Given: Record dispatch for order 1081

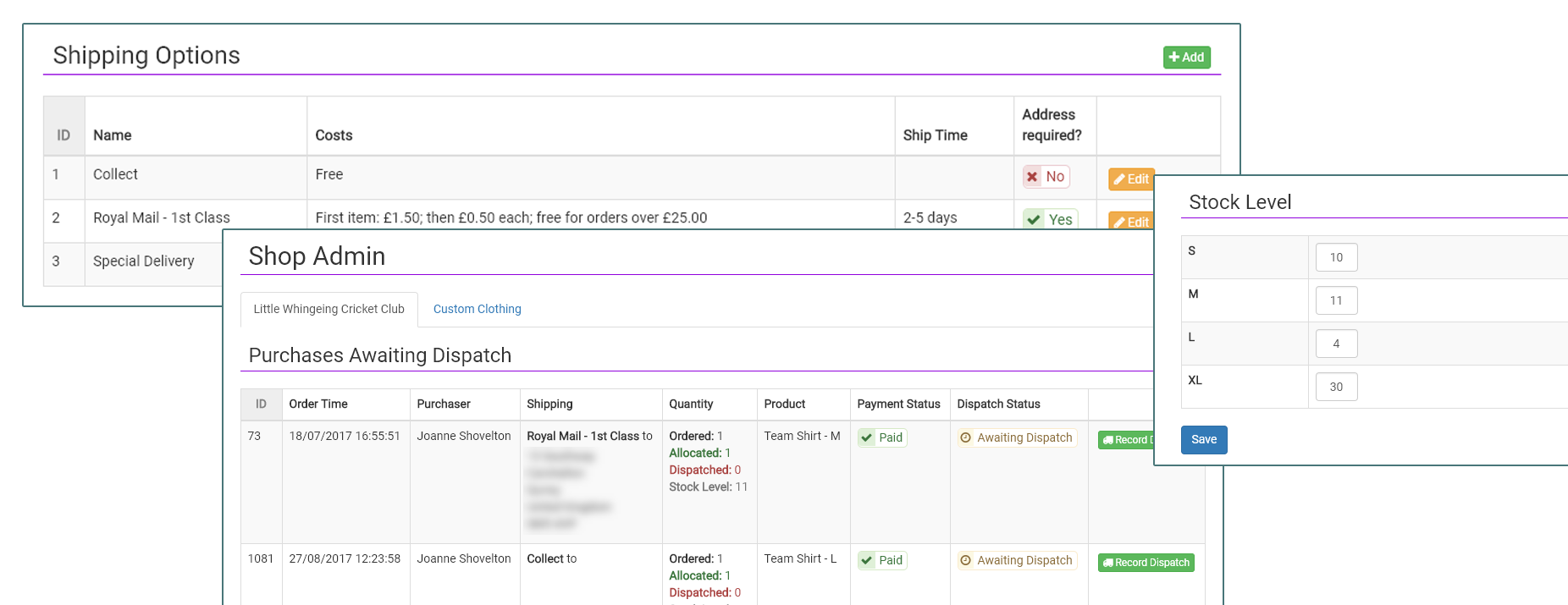Looking at the screenshot, I should [1146, 563].
